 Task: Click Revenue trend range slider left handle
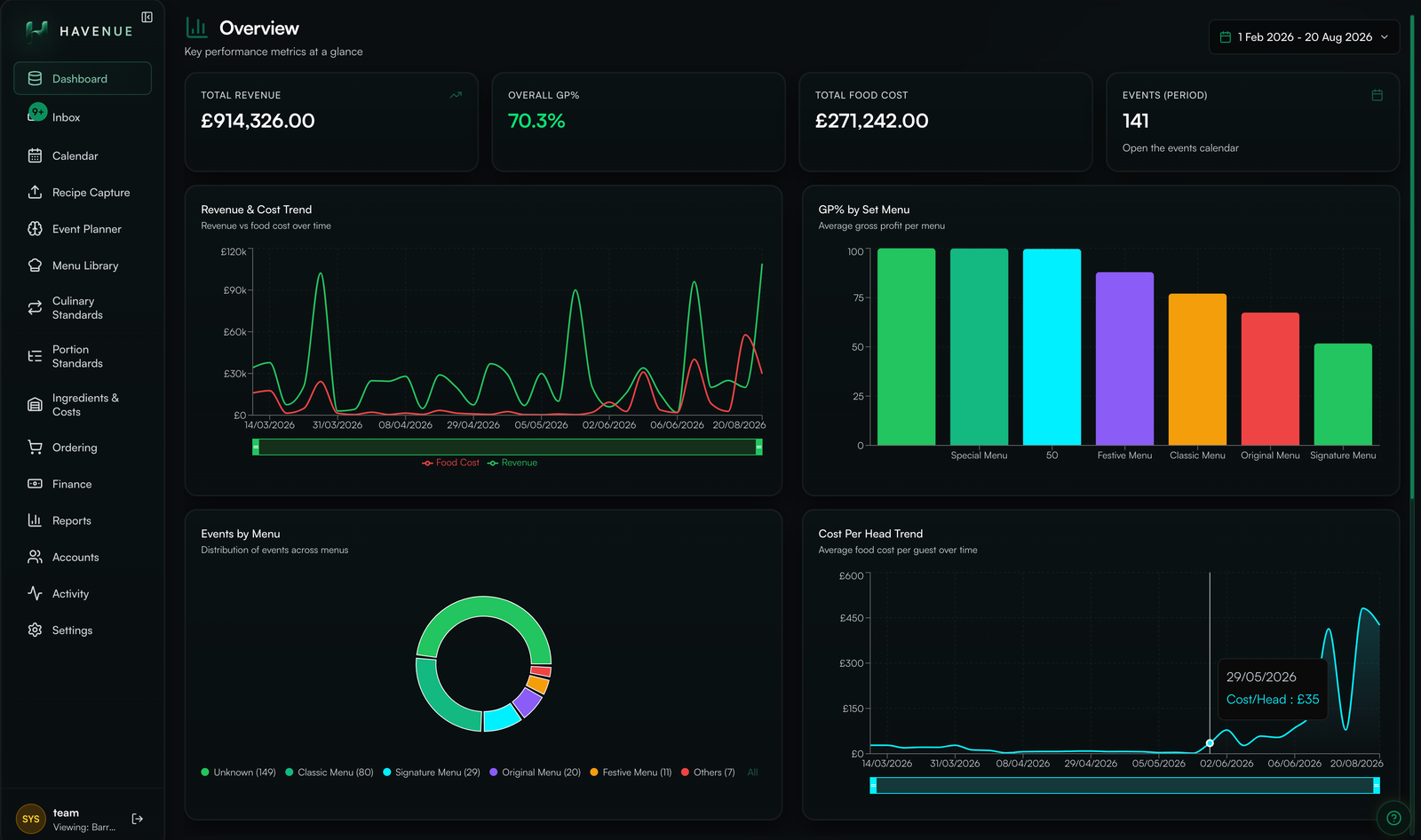point(256,447)
